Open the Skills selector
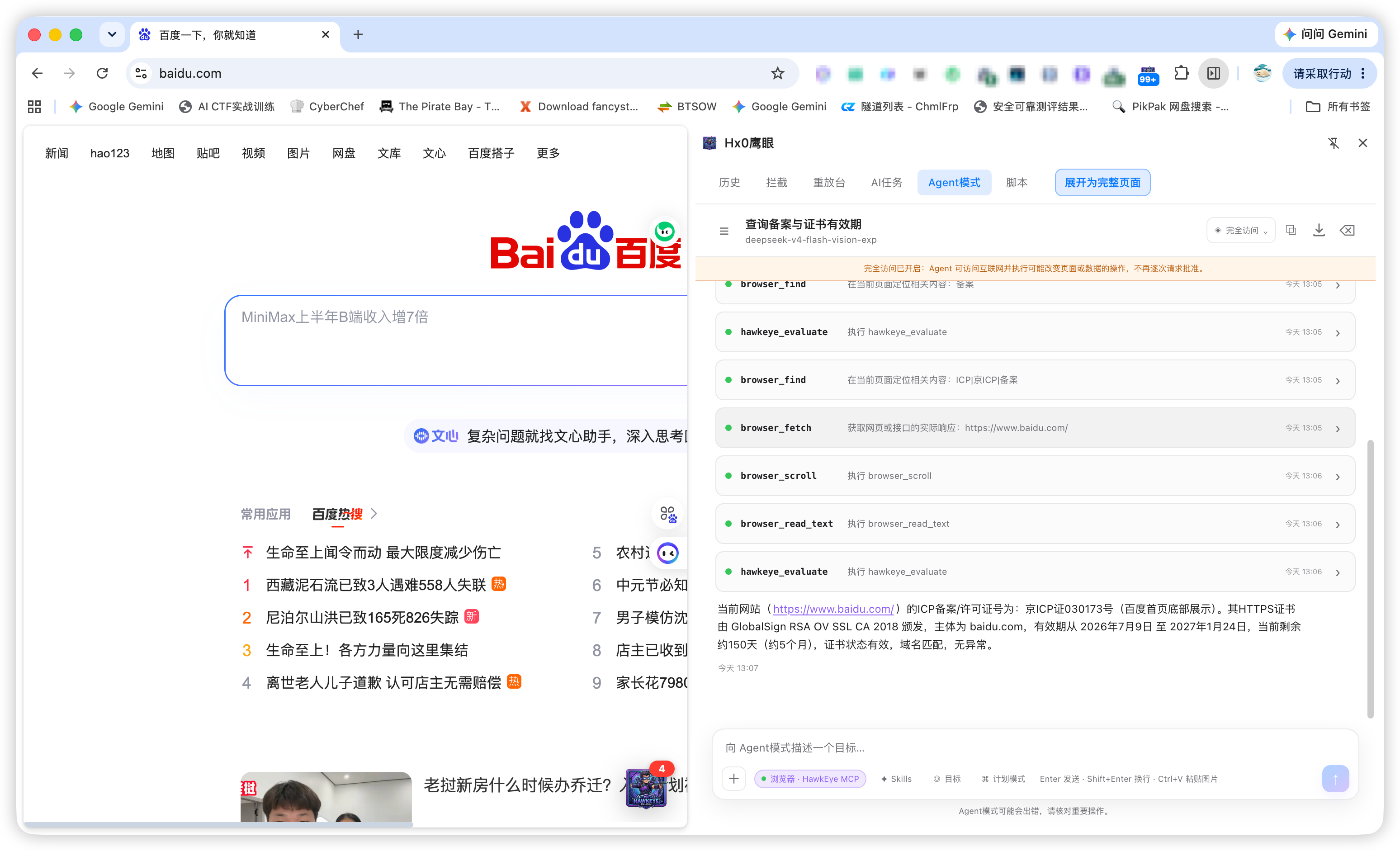Screen dimensions: 1400x851 (x=896, y=779)
